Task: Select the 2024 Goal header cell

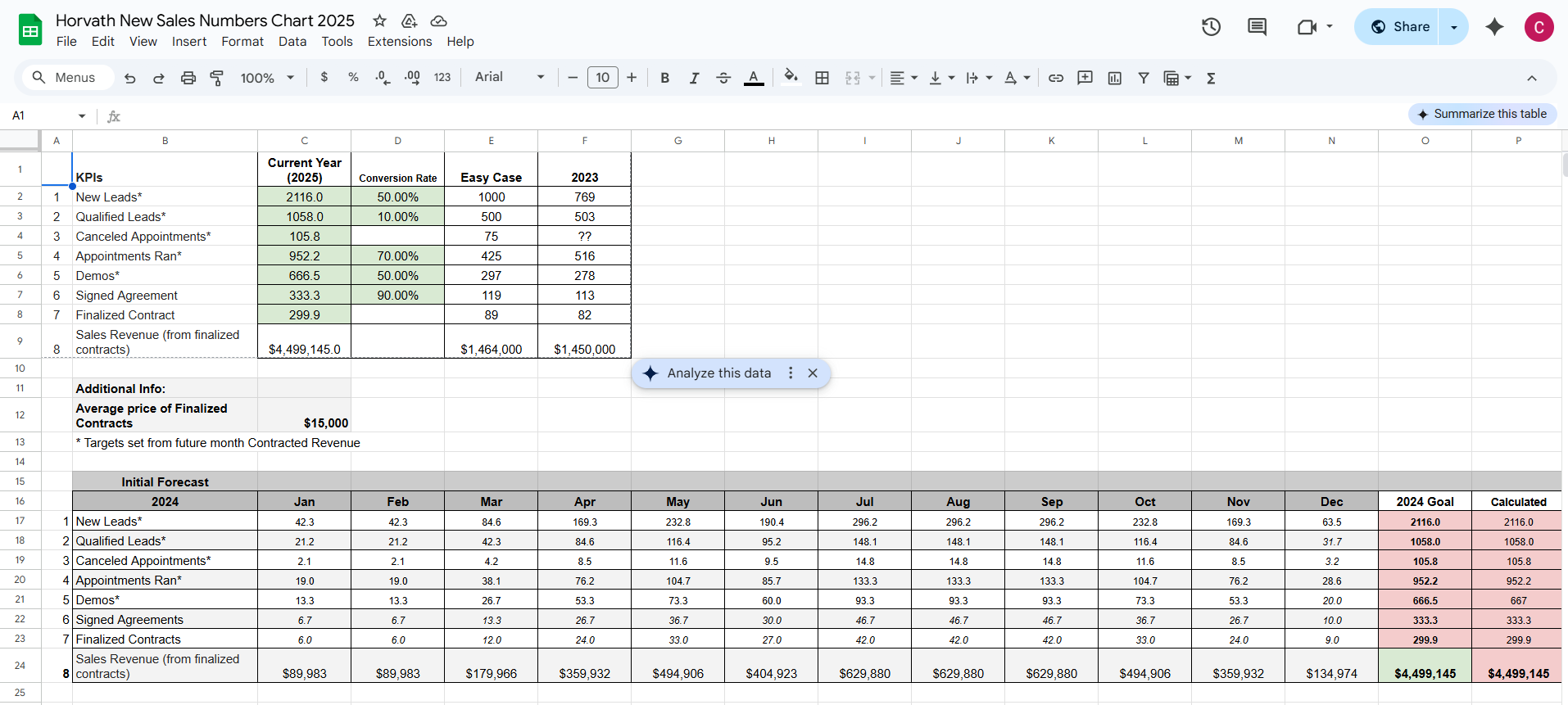Action: (1425, 501)
